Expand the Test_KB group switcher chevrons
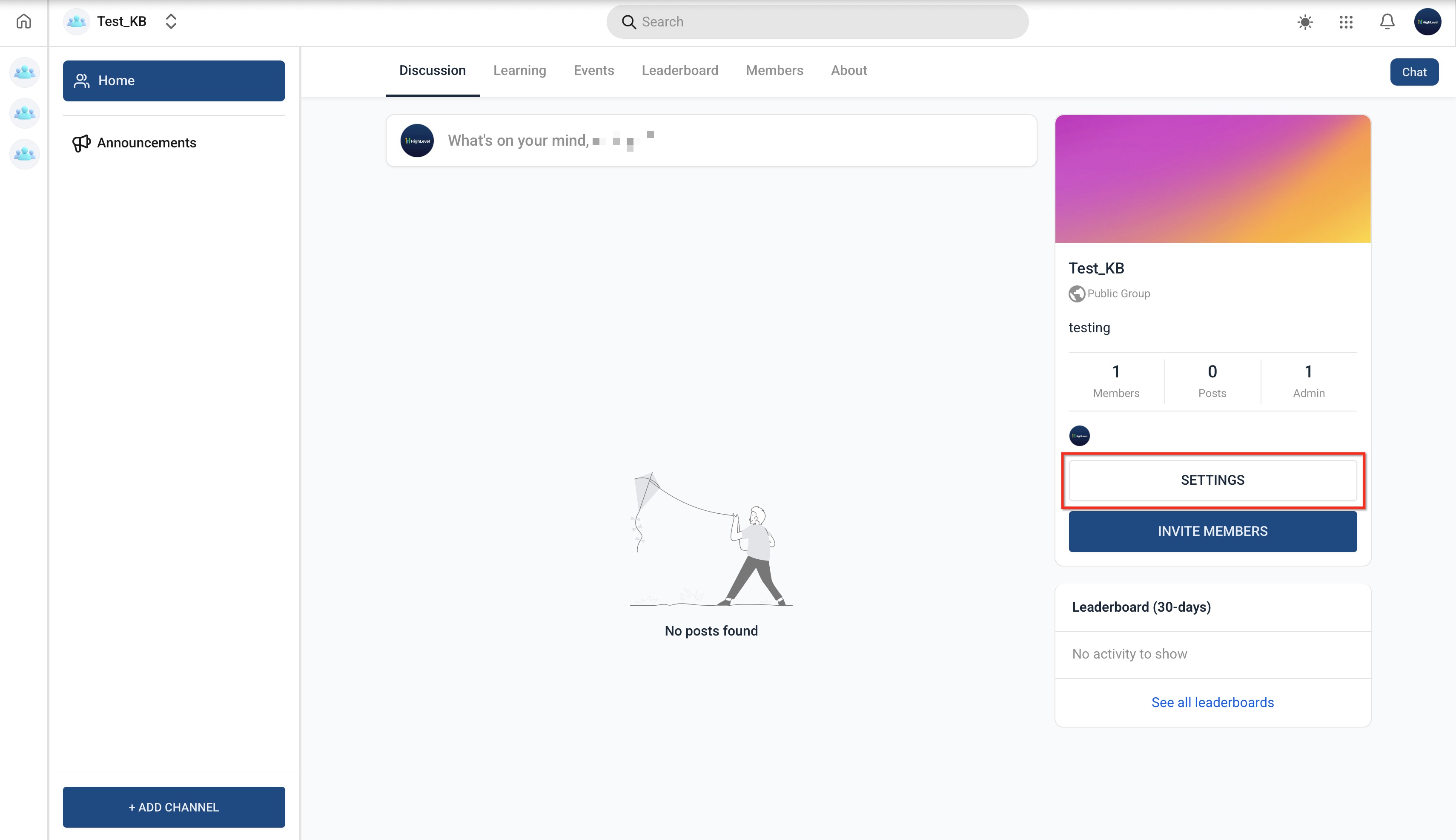 click(x=171, y=22)
